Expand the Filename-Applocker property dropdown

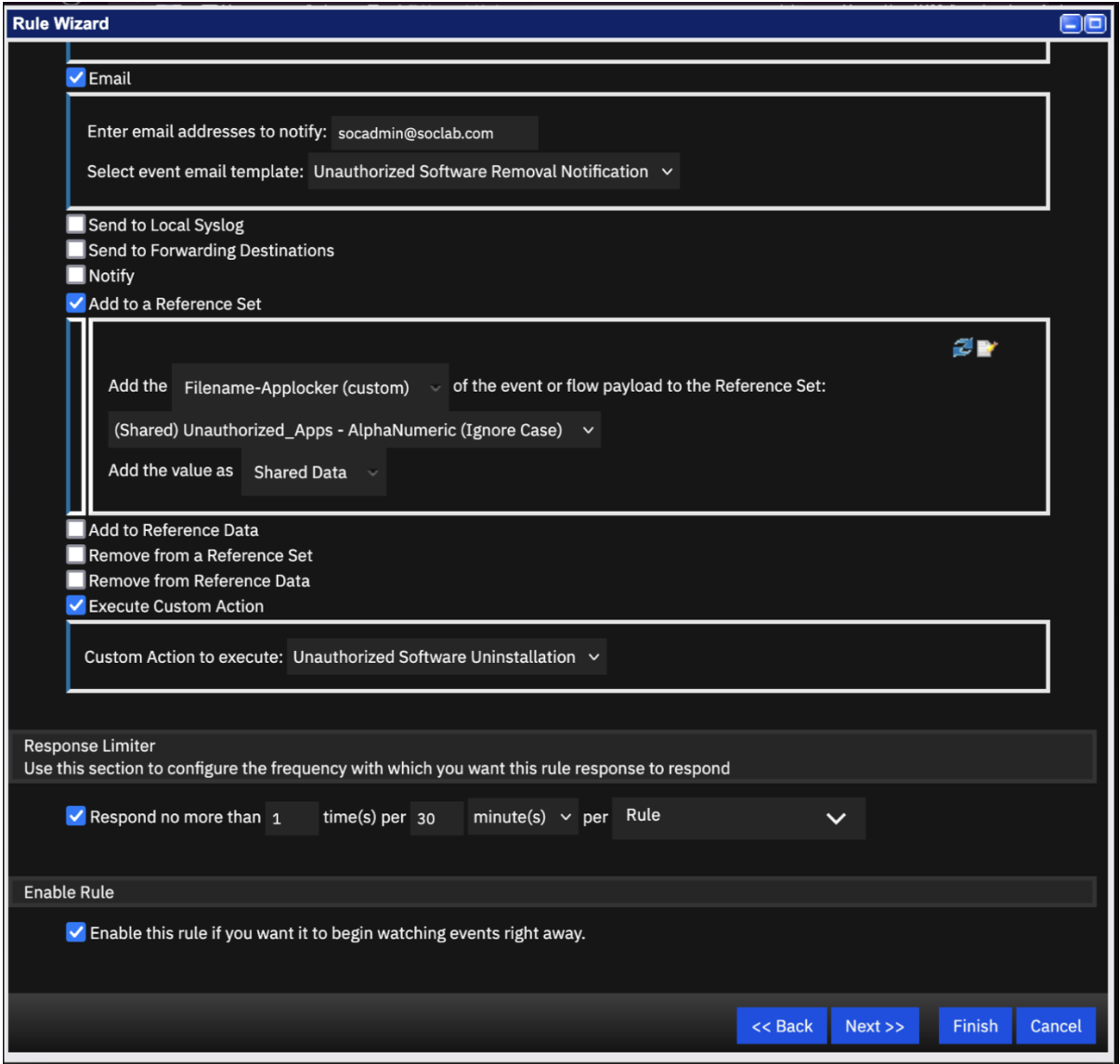click(310, 387)
